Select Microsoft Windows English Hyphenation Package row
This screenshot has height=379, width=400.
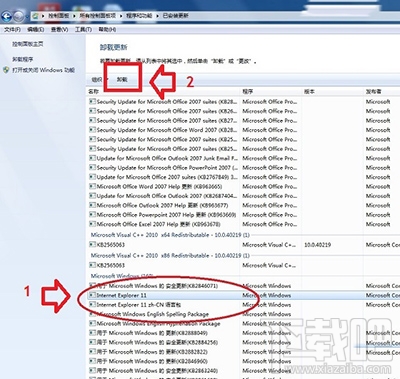click(243, 323)
